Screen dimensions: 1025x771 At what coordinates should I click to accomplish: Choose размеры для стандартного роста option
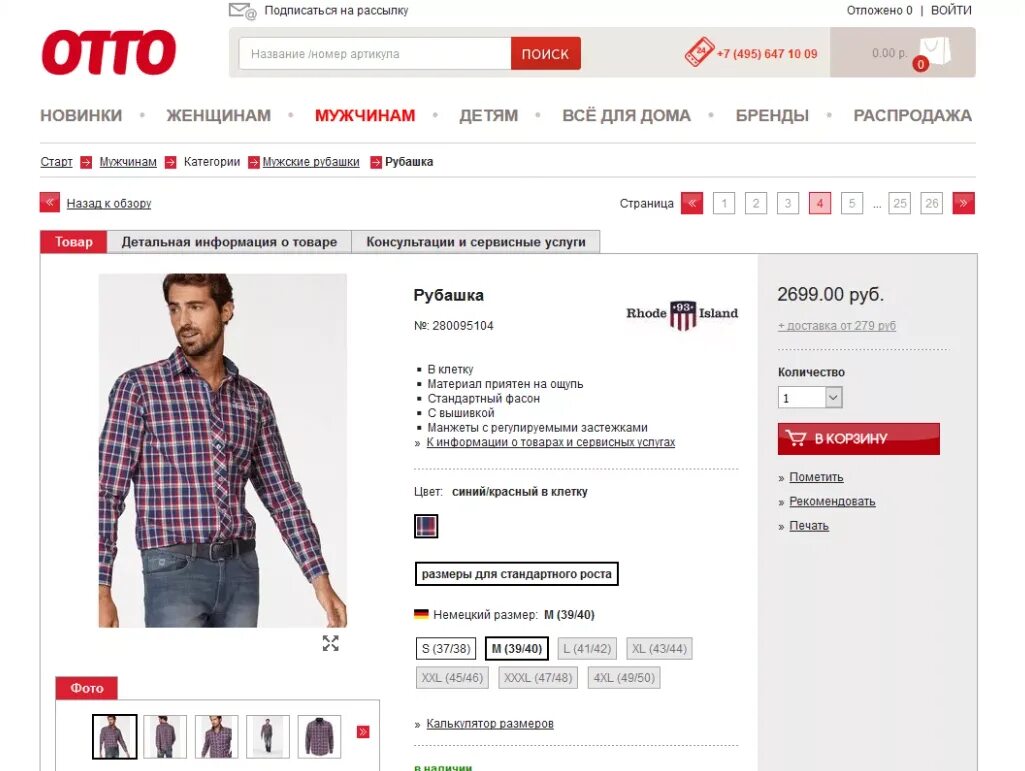coord(516,574)
